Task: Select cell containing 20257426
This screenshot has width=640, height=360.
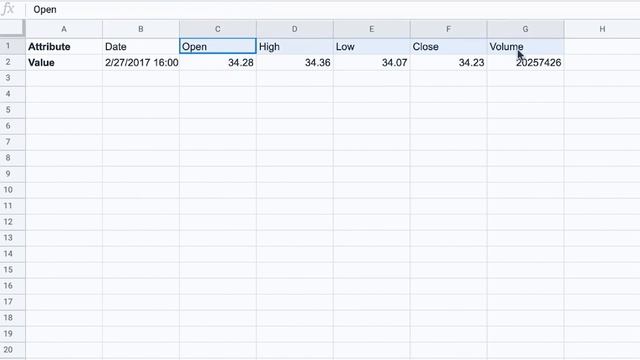Action: 525,62
